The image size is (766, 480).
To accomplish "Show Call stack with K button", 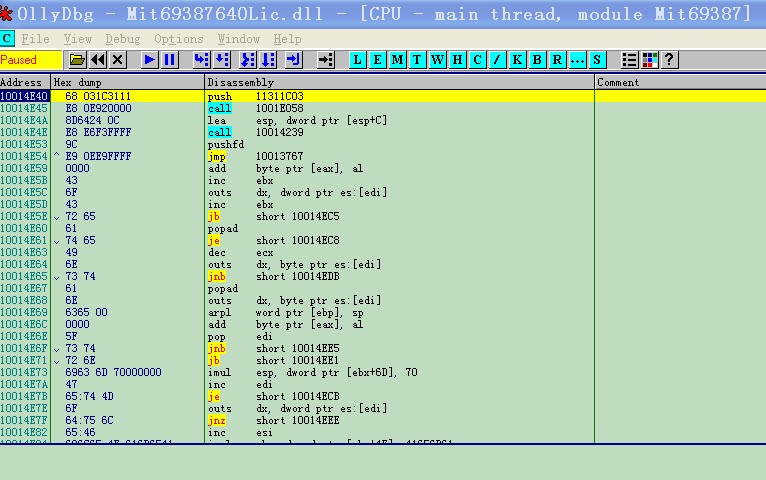I will pos(517,60).
